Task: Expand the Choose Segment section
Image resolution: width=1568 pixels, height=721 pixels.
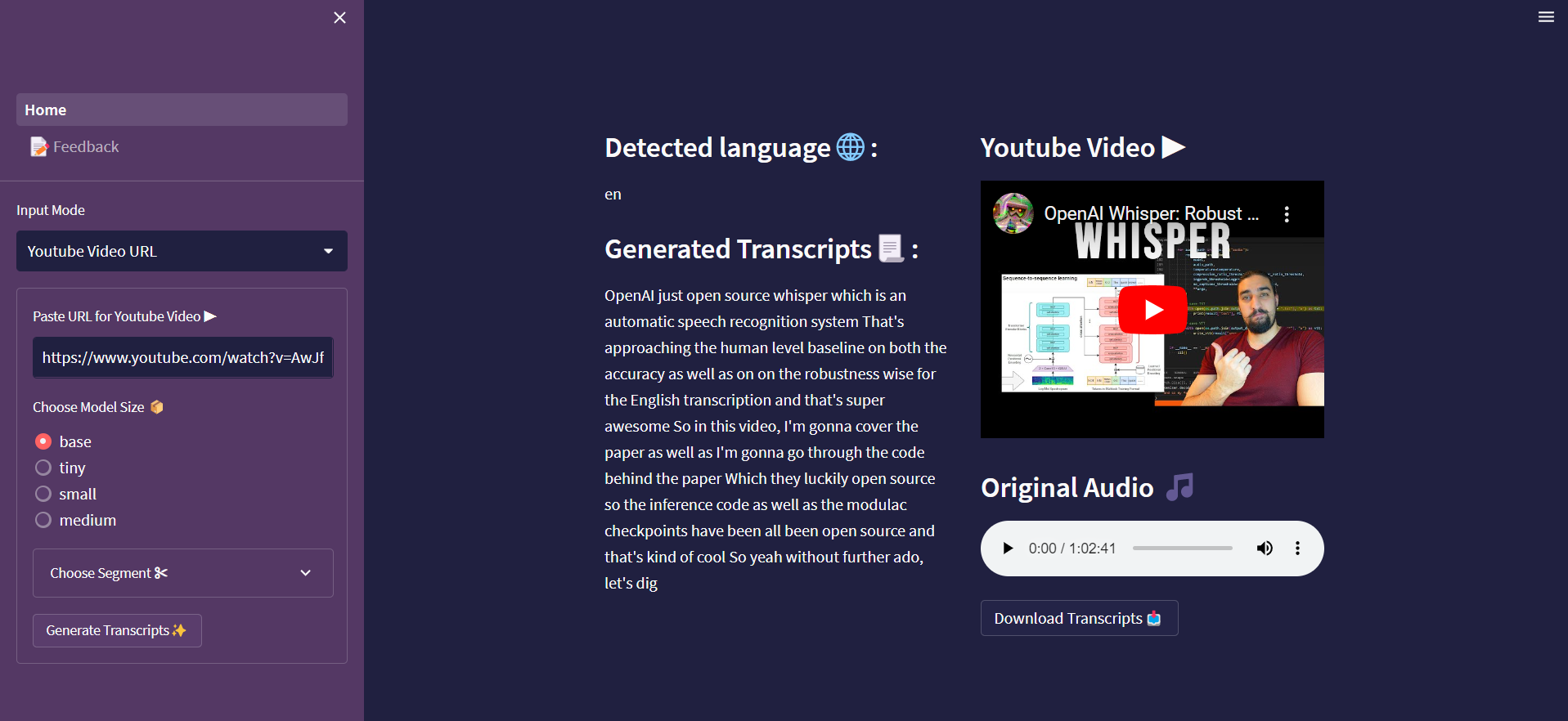Action: click(182, 573)
